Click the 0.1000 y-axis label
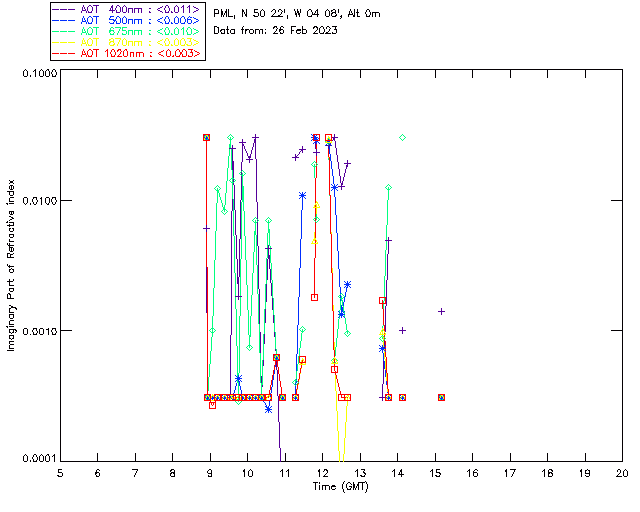The image size is (640, 512). coord(39,73)
